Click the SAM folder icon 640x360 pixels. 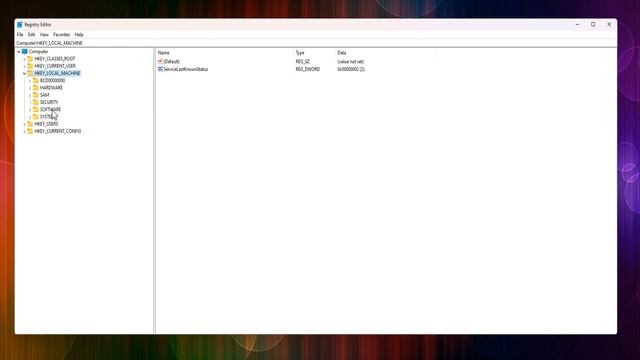[36, 95]
